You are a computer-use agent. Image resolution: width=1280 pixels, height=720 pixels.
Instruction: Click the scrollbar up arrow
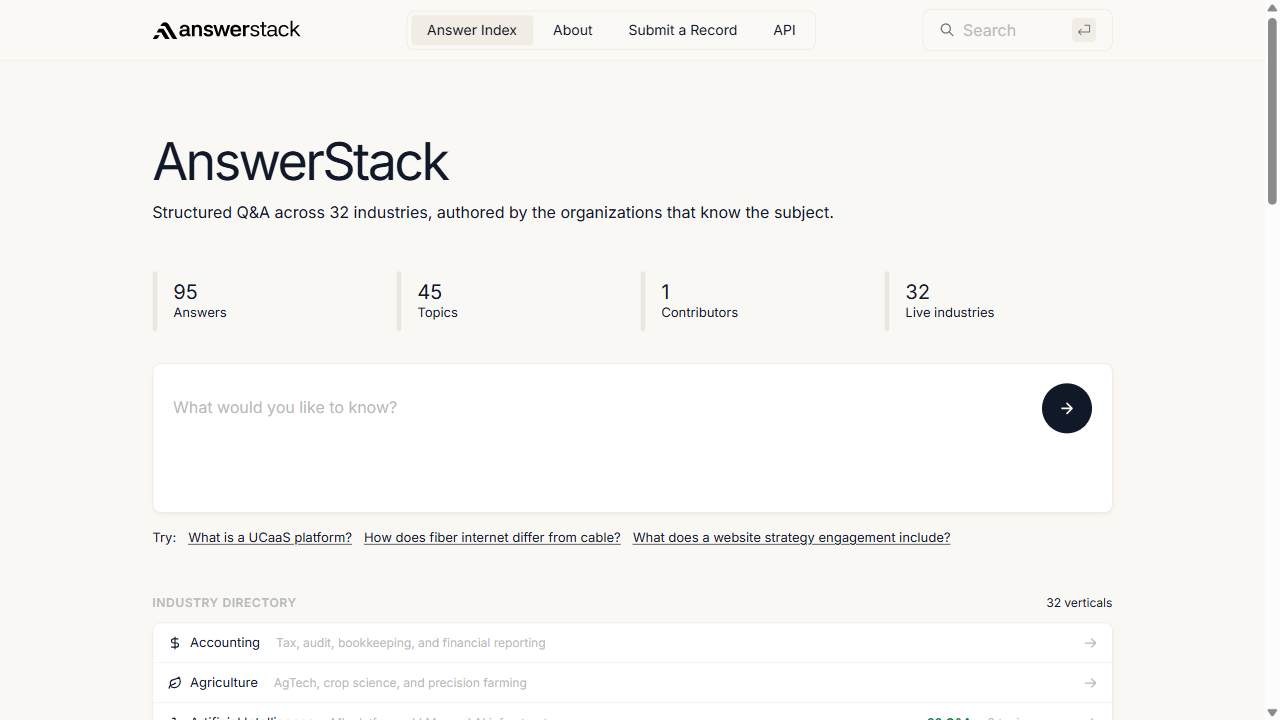1272,8
